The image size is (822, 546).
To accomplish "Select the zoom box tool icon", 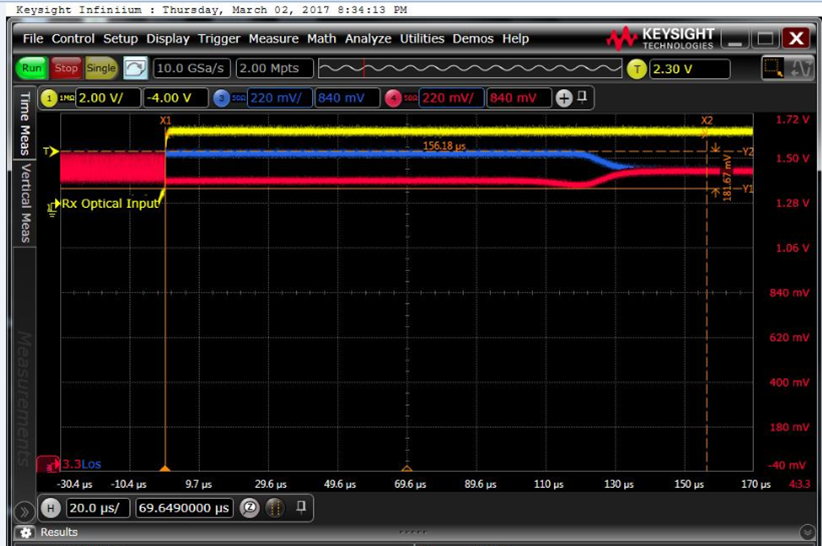I will tap(773, 68).
